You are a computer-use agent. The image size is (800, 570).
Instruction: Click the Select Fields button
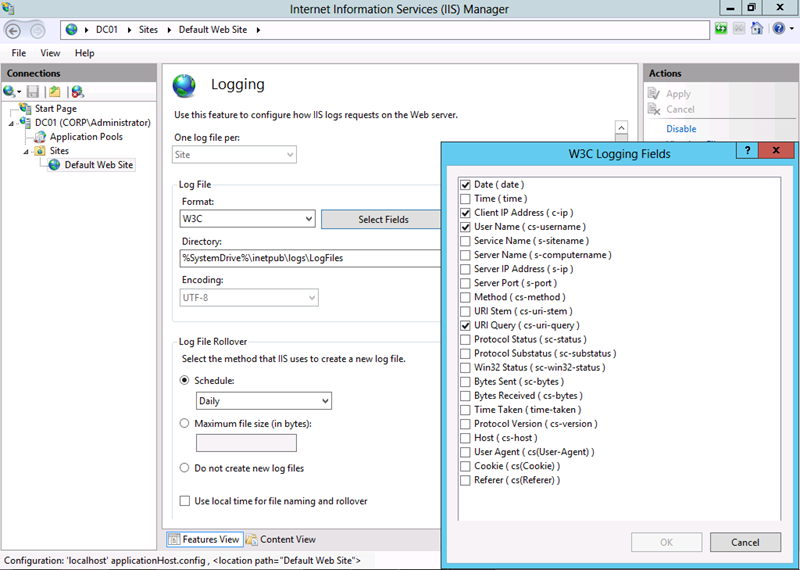[383, 219]
